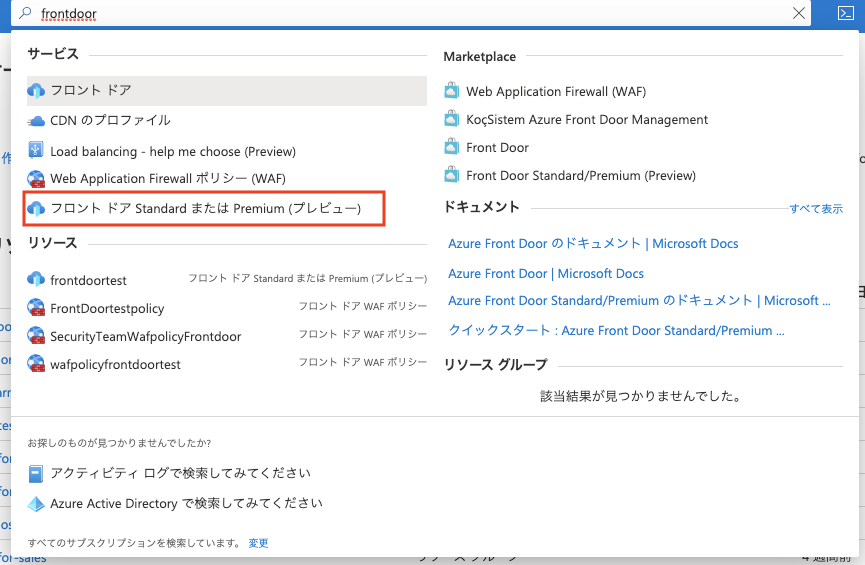Open KoçSistem Azure Front Door Management
The image size is (865, 565).
(587, 120)
